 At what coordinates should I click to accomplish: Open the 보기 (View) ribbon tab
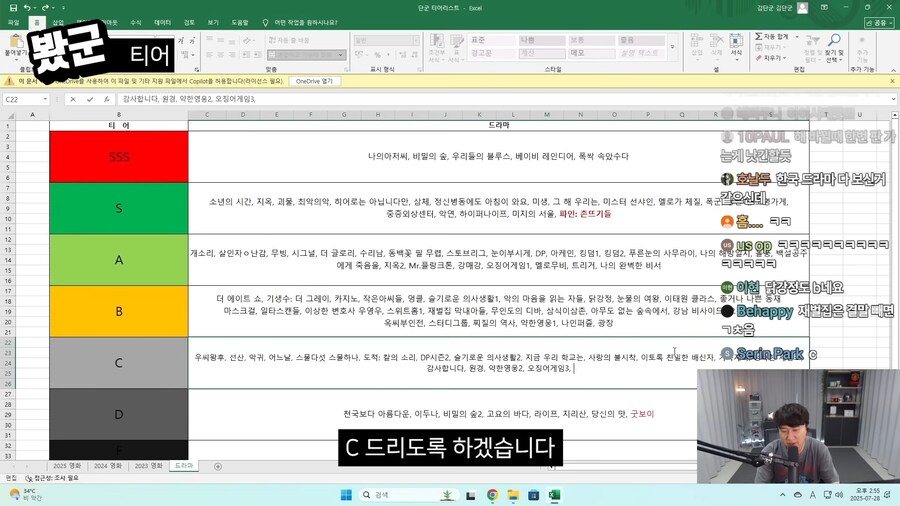pyautogui.click(x=214, y=22)
